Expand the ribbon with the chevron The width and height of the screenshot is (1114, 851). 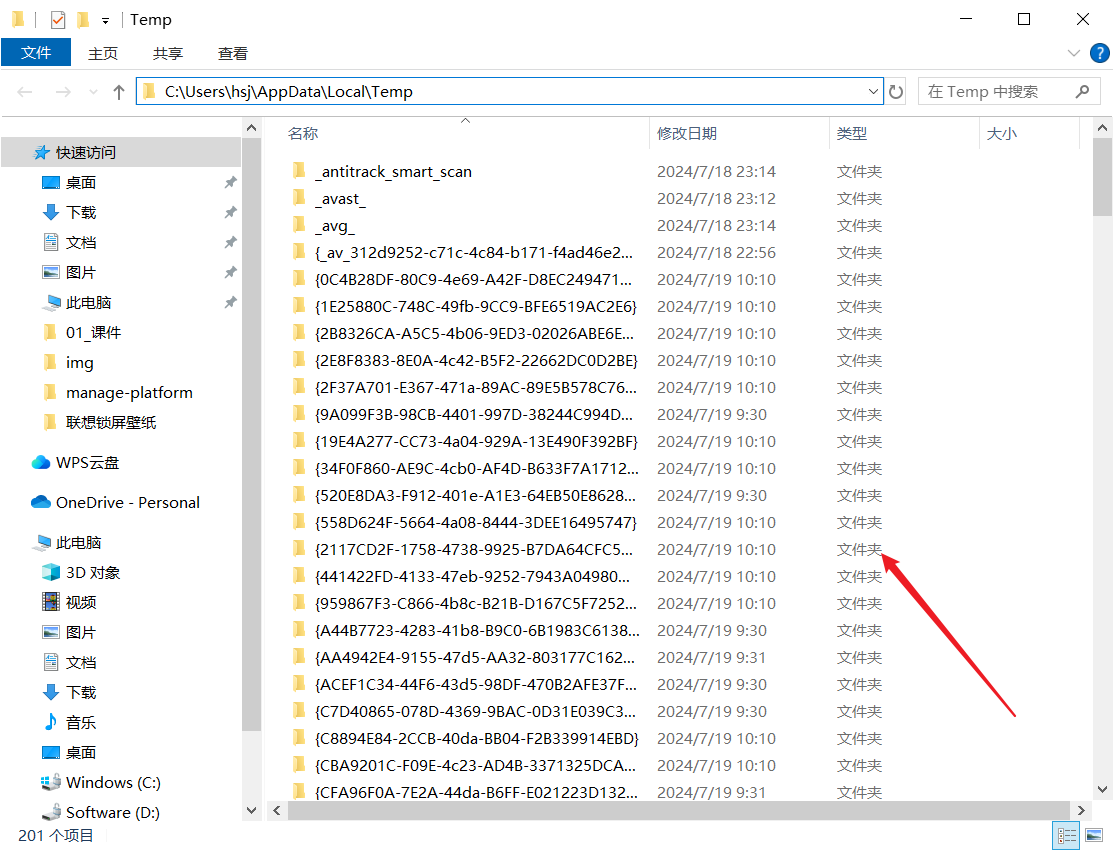tap(1074, 53)
